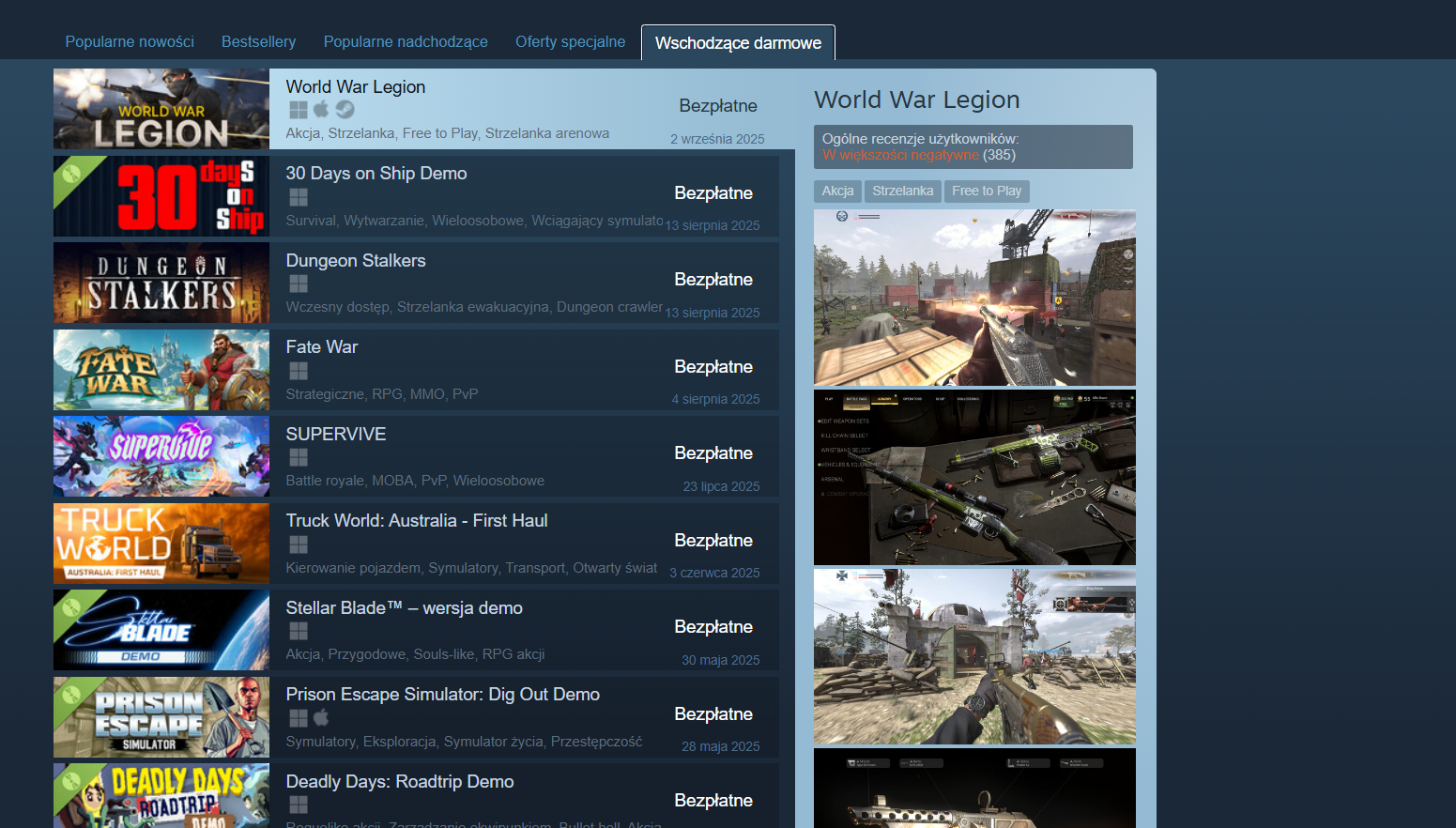Switch to Popularne nowości tab
Viewport: 1456px width, 828px height.
tap(130, 41)
